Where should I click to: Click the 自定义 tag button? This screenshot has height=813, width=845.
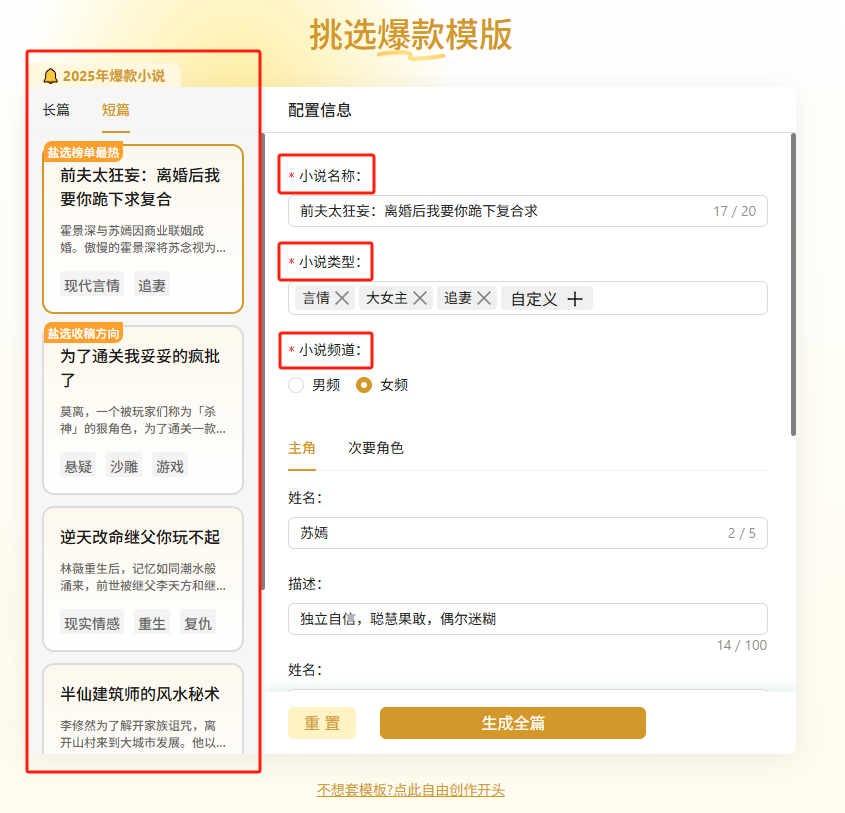(x=546, y=298)
